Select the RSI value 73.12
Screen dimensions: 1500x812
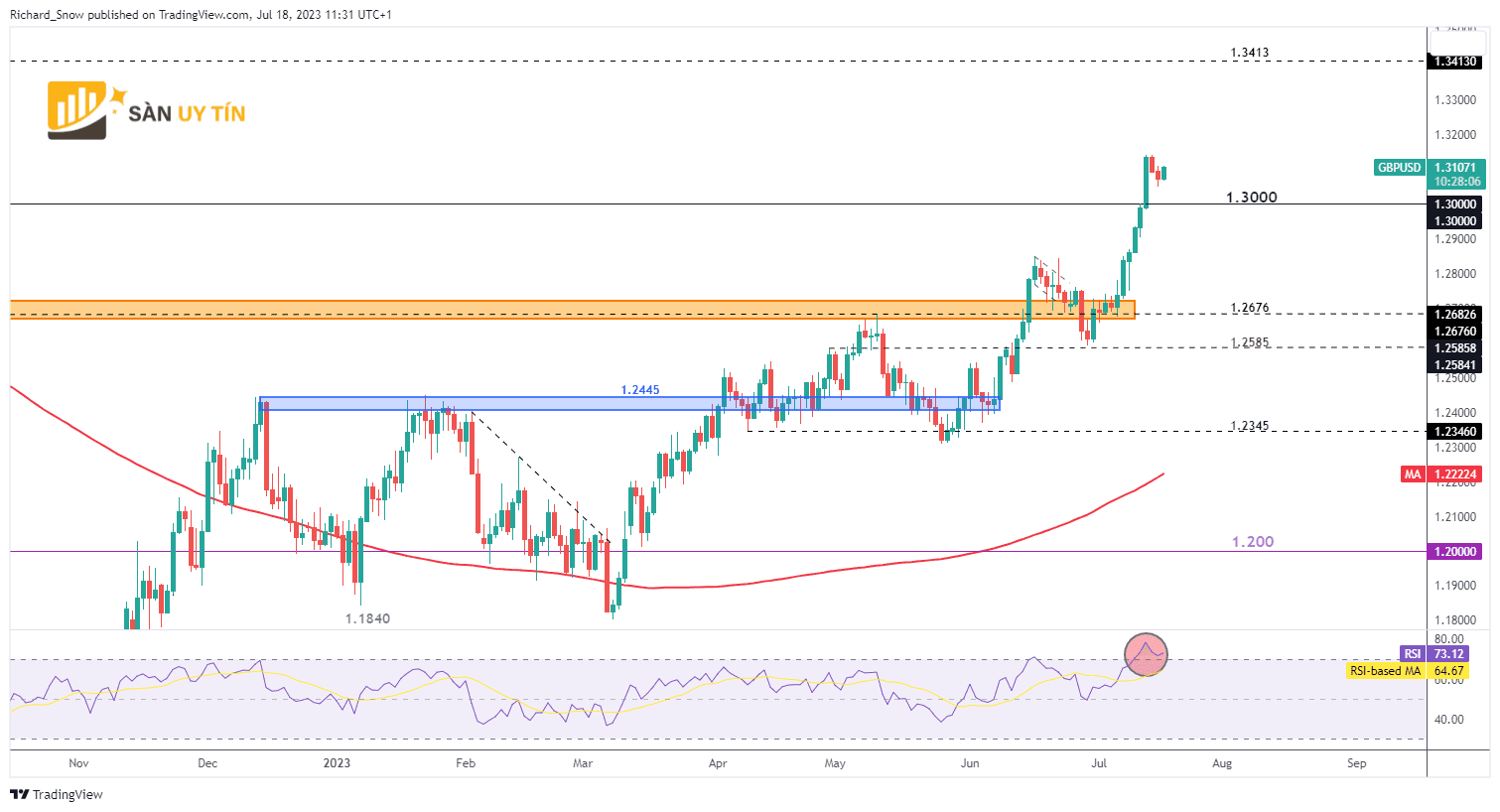pos(1449,654)
